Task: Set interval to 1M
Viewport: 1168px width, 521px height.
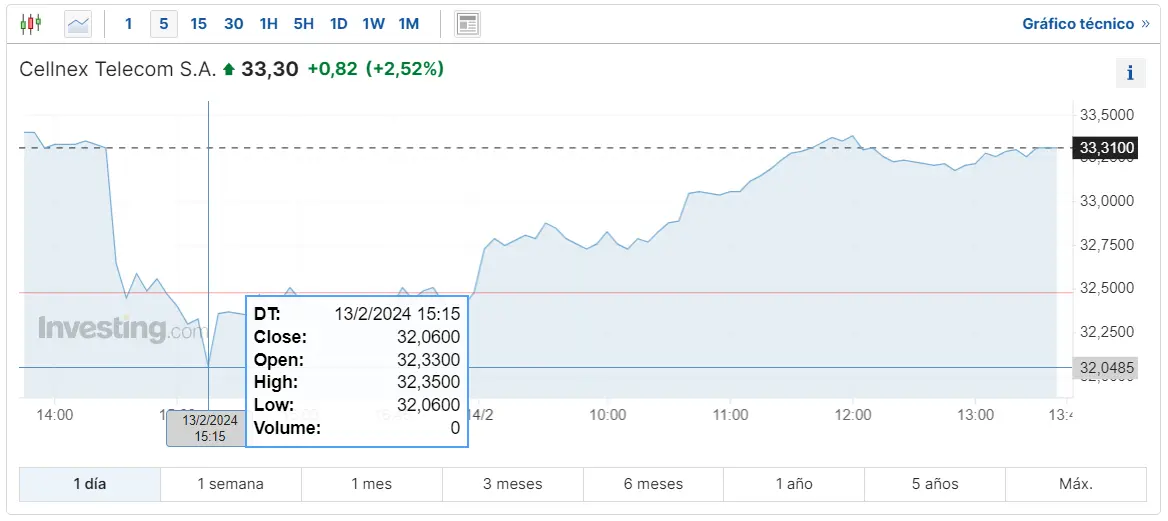Action: coord(408,24)
